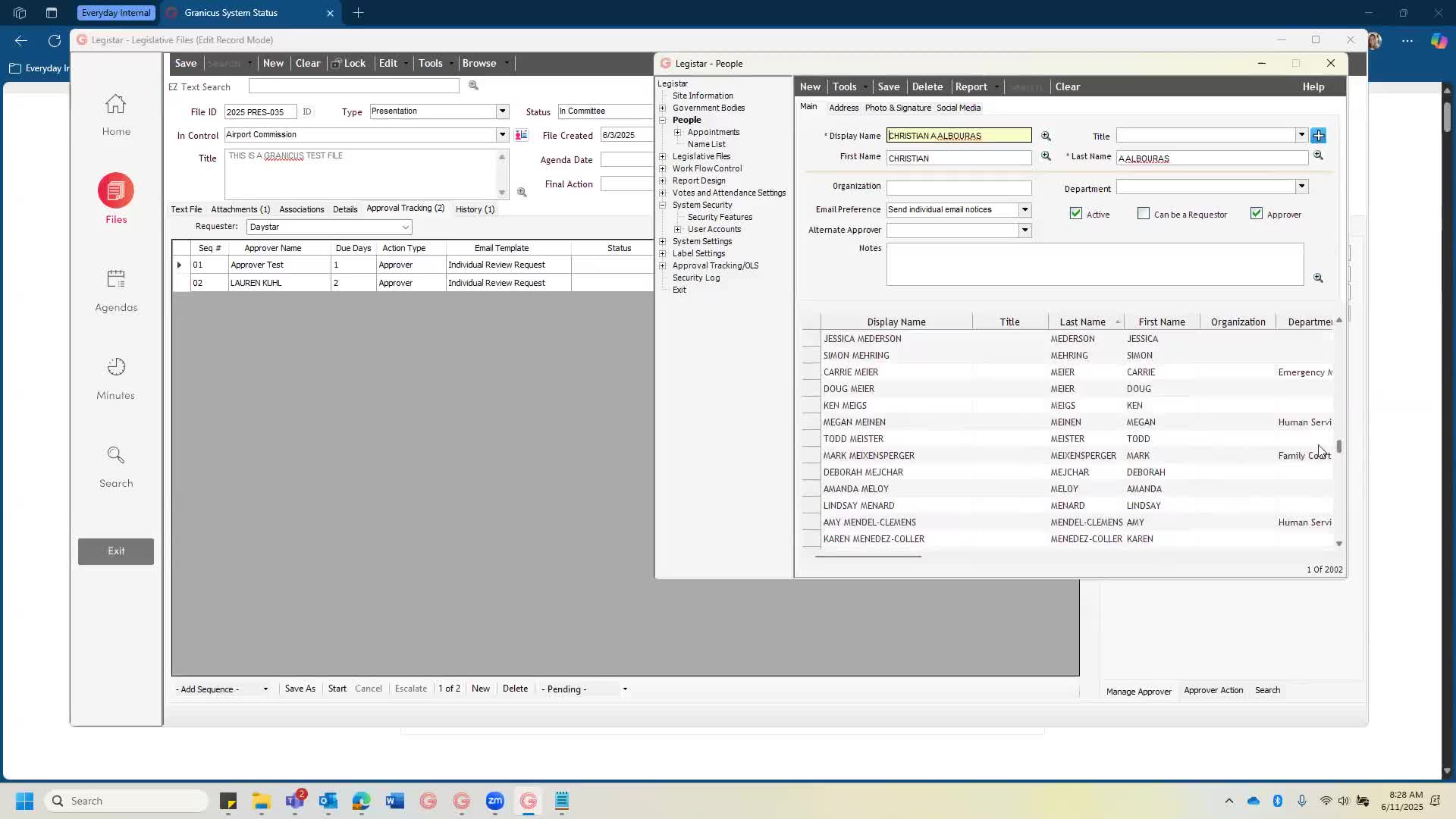Click the people list vertical scrollbar thumb
Image resolution: width=1456 pixels, height=819 pixels.
[x=1339, y=447]
